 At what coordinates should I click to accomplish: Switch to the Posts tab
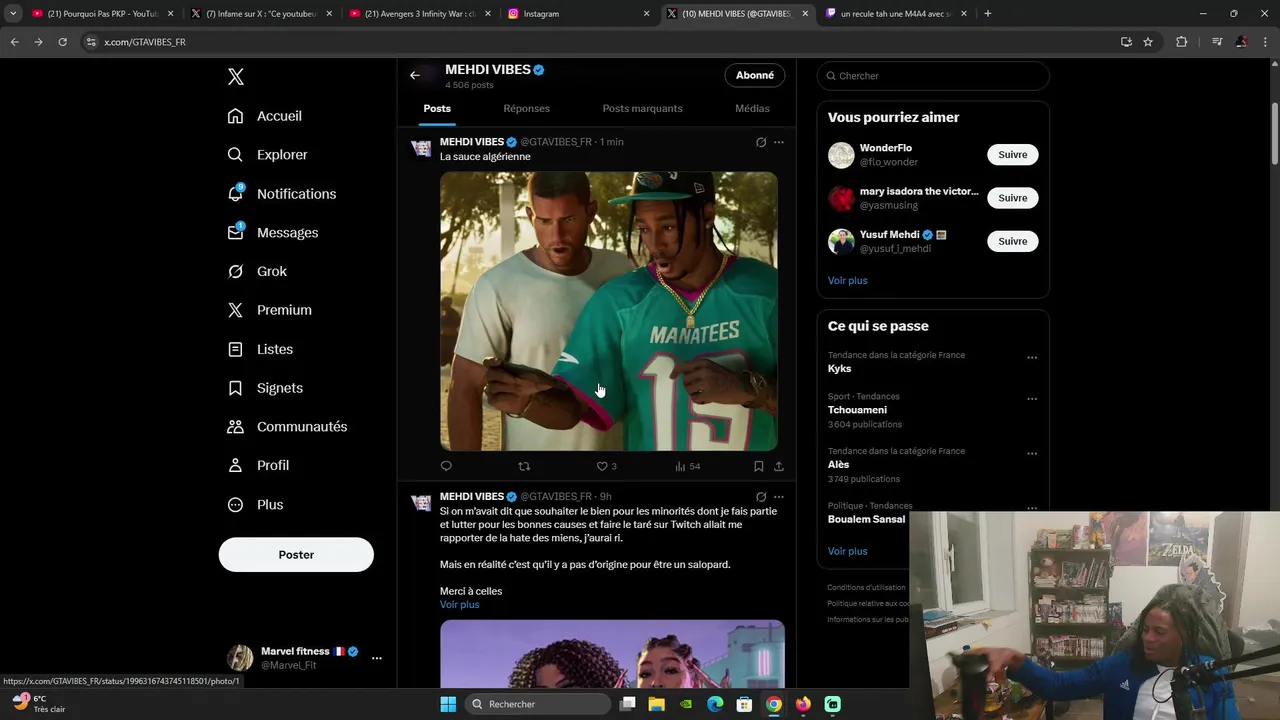point(437,108)
